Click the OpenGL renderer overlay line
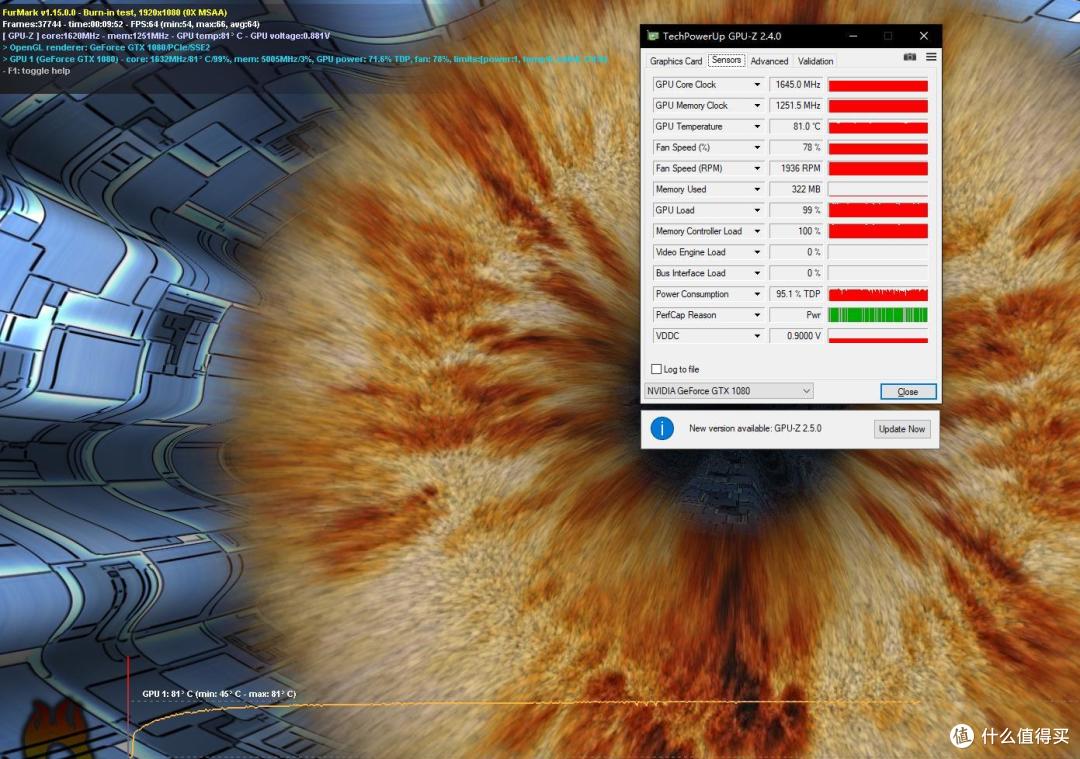The height and width of the screenshot is (759, 1080). click(106, 48)
